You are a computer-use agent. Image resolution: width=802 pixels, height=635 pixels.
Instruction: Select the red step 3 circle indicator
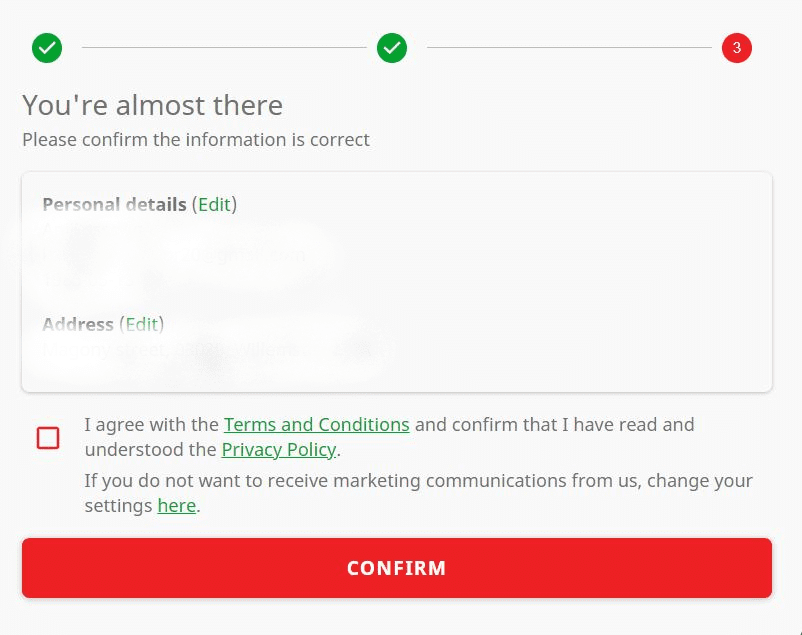tap(737, 48)
